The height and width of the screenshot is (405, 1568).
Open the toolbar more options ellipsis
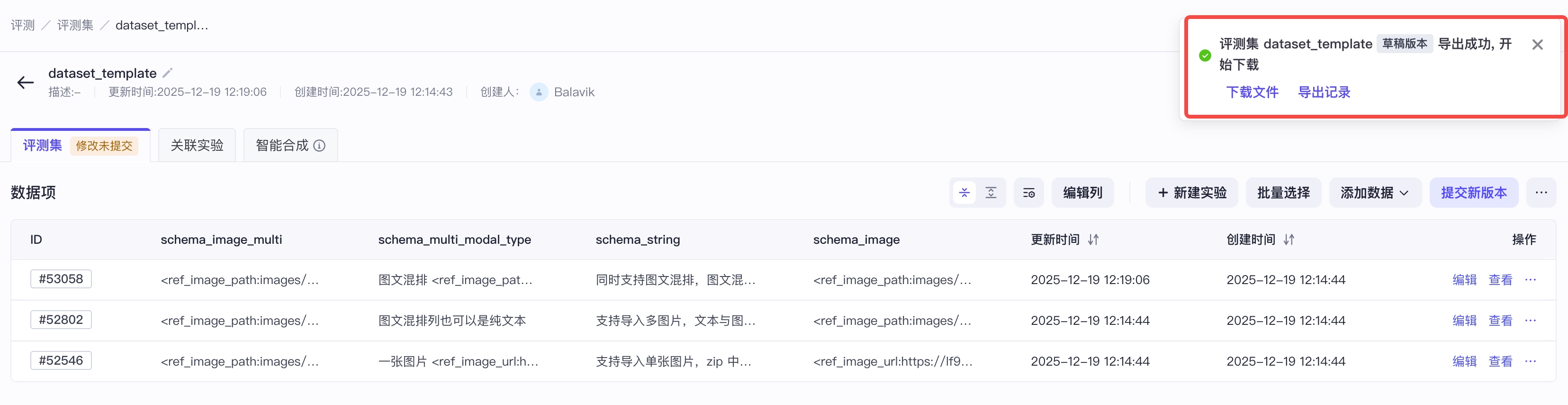[x=1541, y=193]
